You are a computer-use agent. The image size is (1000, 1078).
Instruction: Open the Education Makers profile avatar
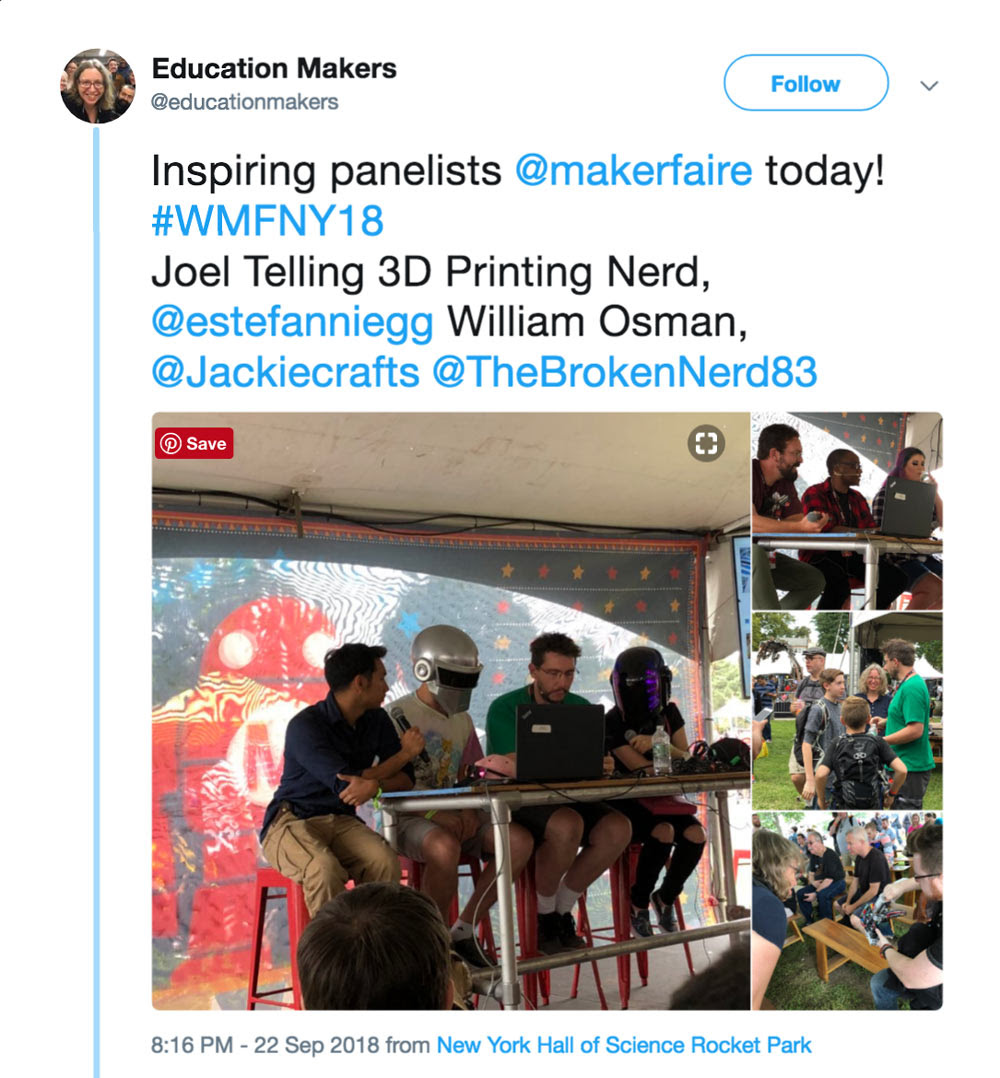(98, 86)
